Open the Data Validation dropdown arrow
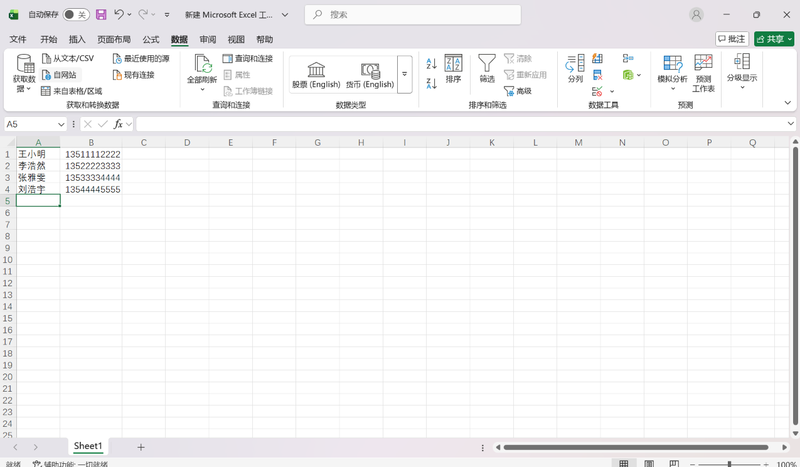This screenshot has height=467, width=800. pos(612,91)
